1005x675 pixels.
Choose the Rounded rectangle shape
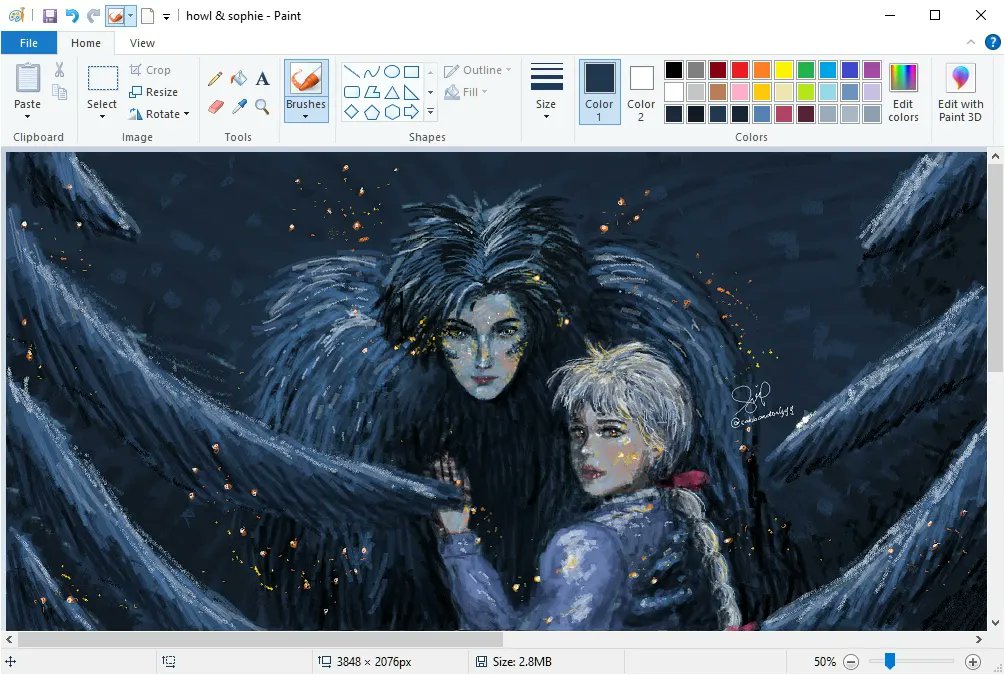point(351,92)
